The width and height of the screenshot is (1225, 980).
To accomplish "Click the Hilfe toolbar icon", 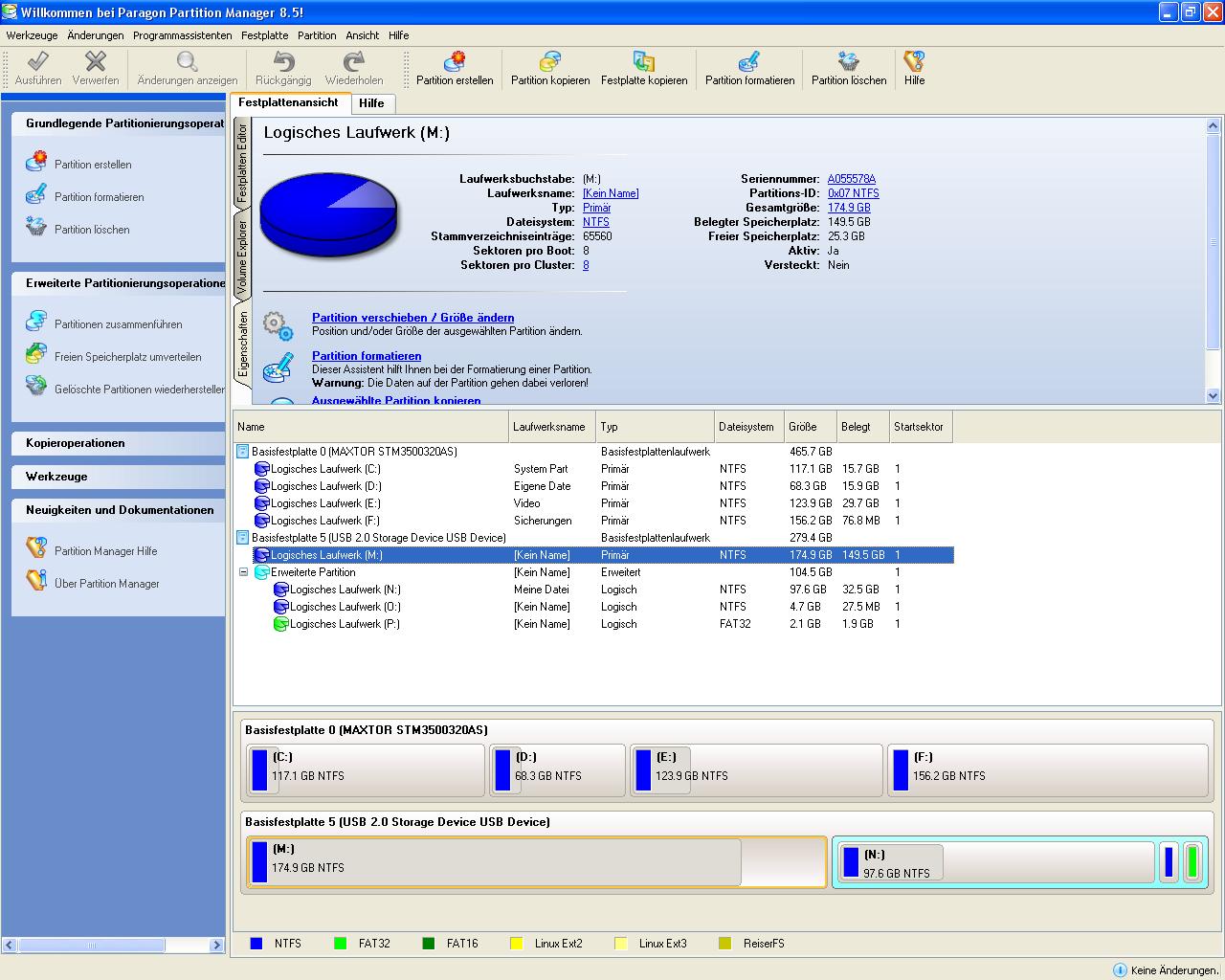I will pyautogui.click(x=914, y=62).
